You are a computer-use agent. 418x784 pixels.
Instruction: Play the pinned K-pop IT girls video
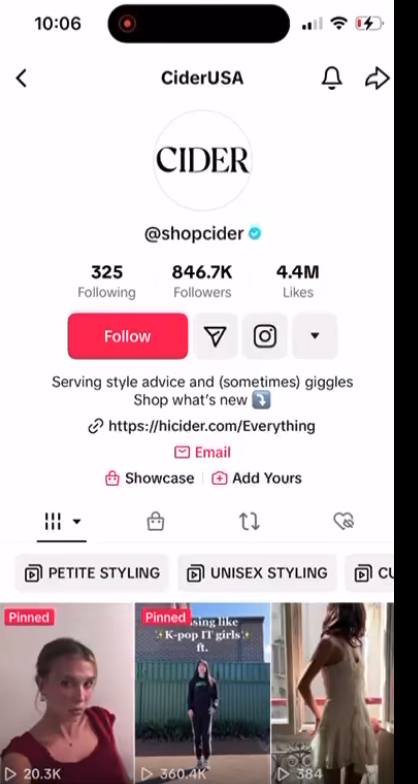(202, 693)
